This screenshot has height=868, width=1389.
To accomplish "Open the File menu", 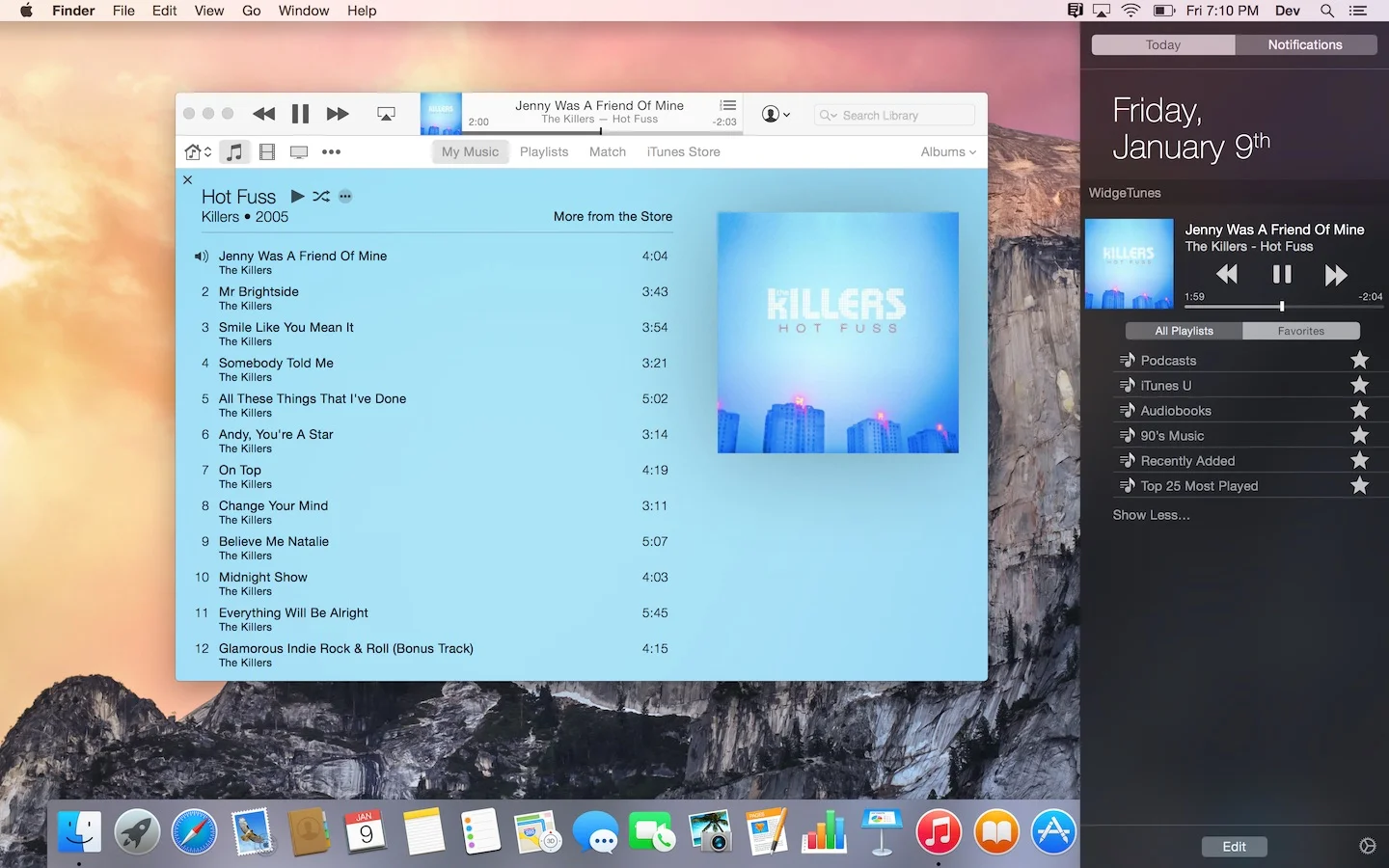I will click(123, 11).
